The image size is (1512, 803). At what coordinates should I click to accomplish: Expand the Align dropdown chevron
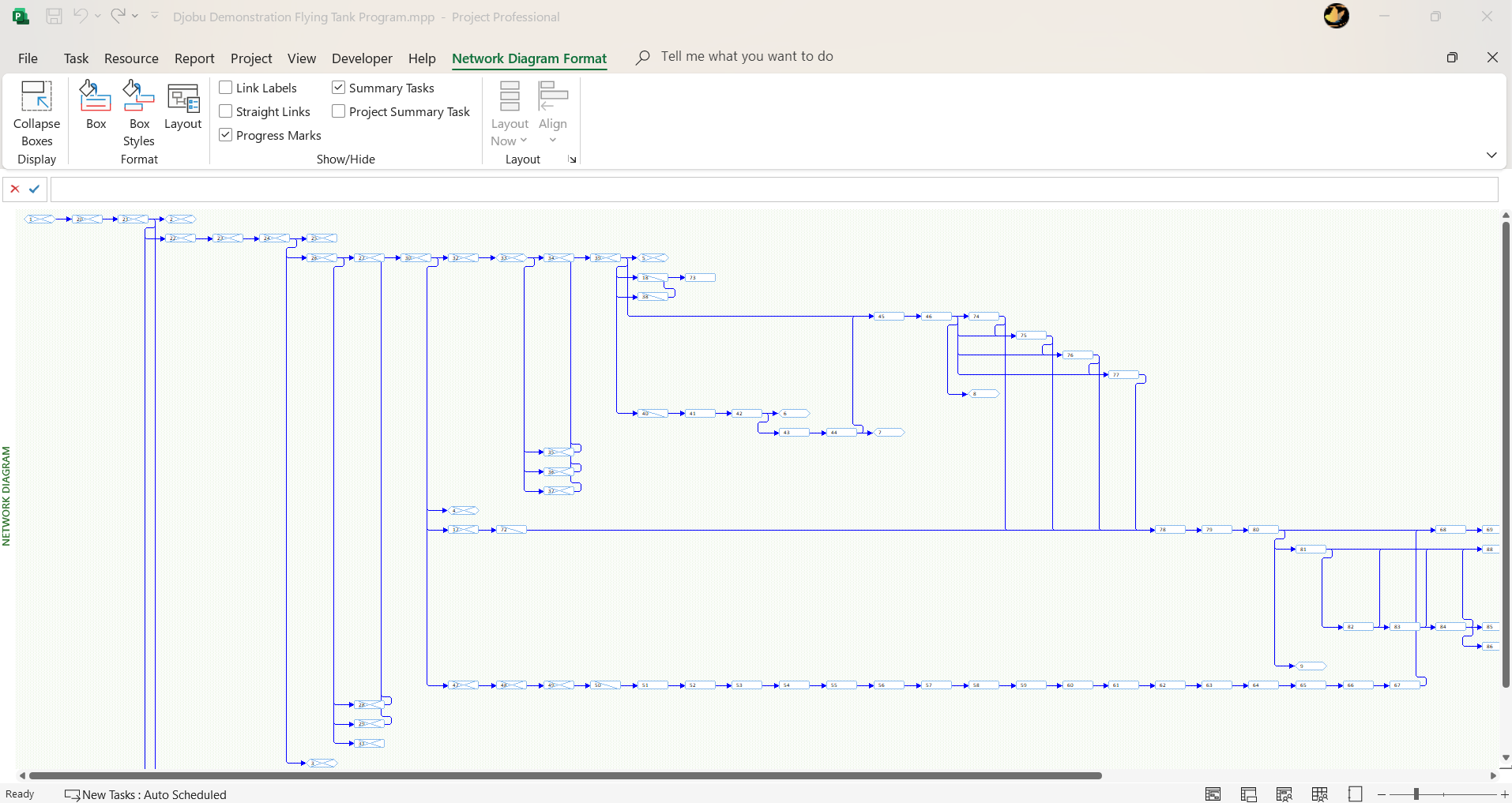[x=553, y=141]
